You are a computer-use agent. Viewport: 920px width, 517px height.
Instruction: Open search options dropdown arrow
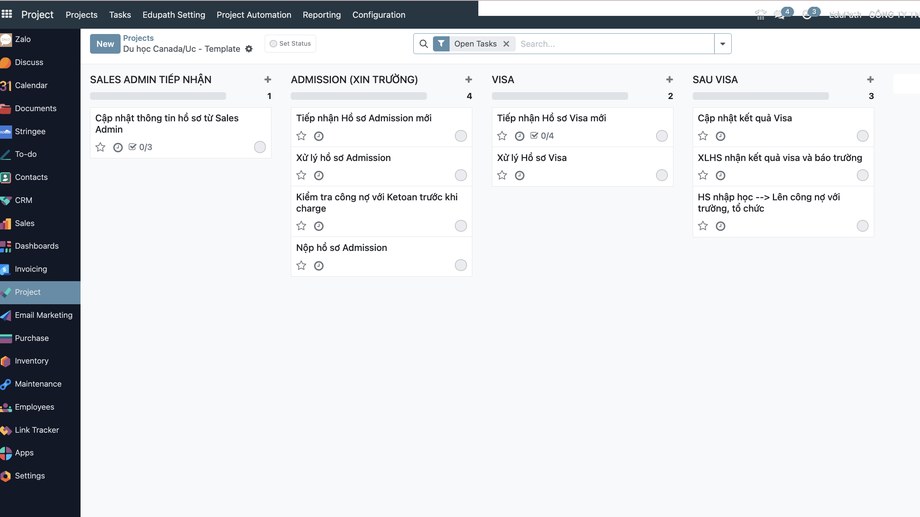click(722, 43)
